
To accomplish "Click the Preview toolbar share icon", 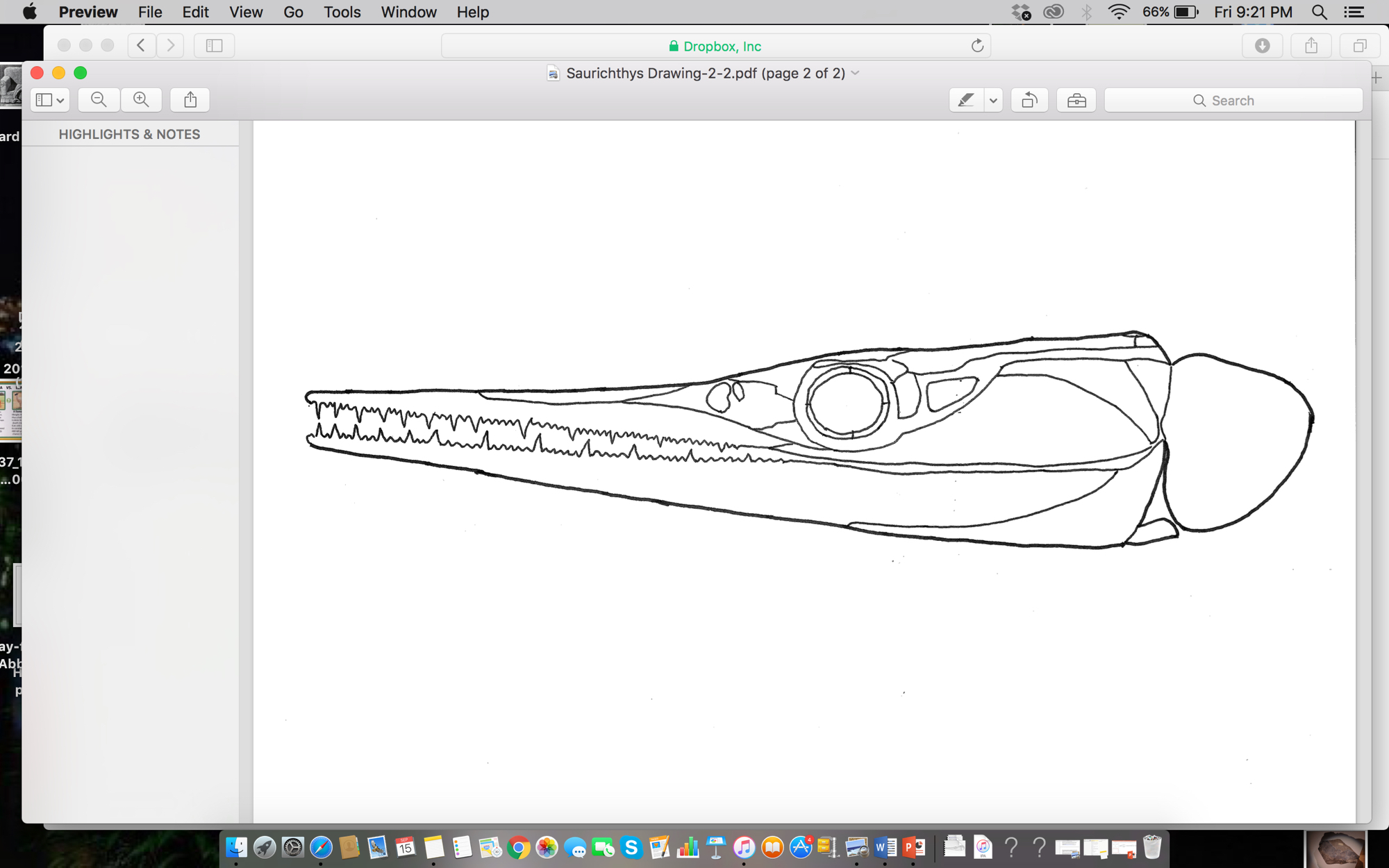I will [190, 100].
